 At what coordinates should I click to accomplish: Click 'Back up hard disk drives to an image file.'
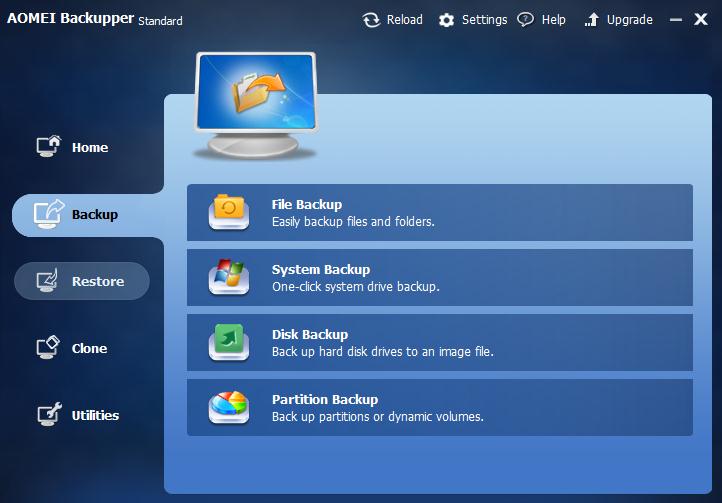tap(383, 351)
